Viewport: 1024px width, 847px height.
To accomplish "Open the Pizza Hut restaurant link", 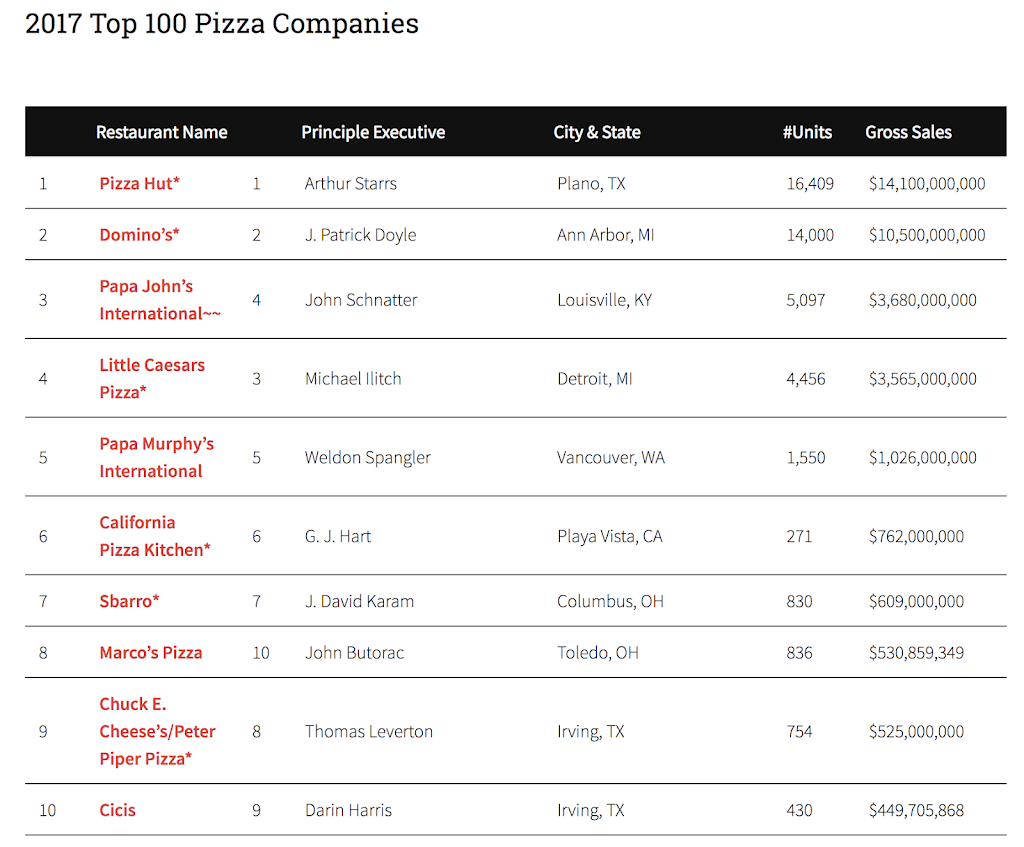I will pyautogui.click(x=139, y=183).
